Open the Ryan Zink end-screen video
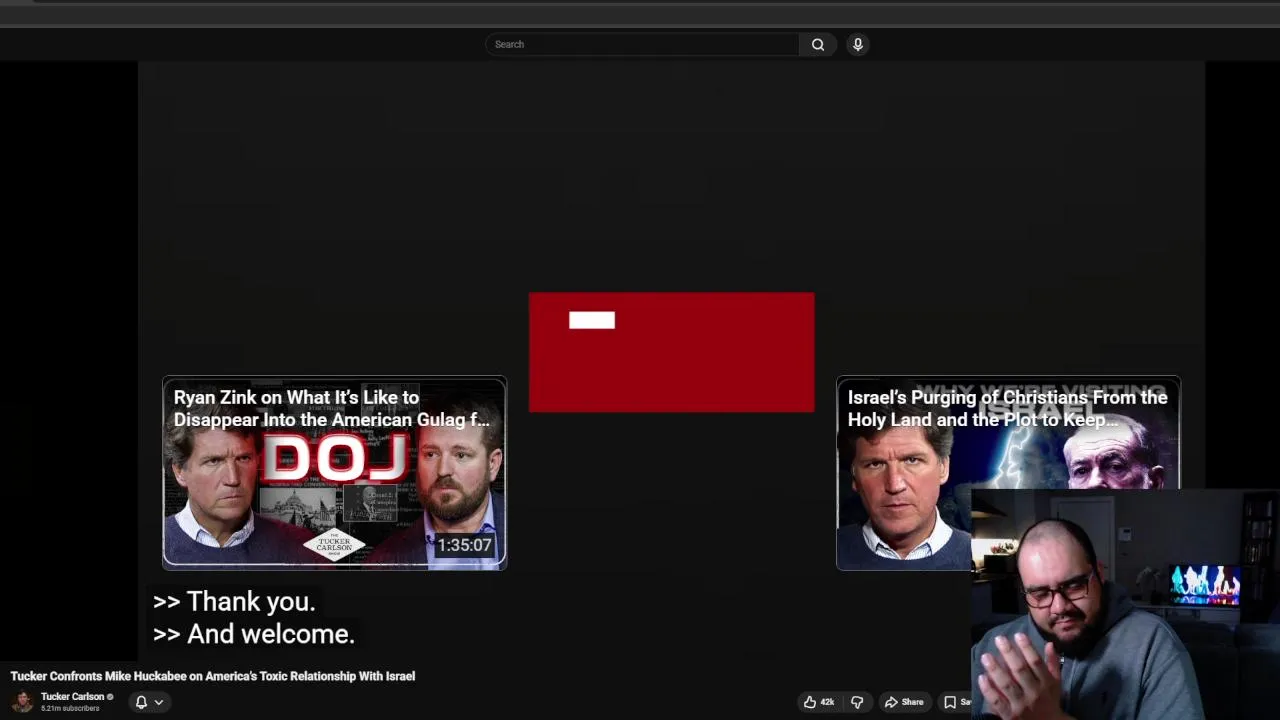The image size is (1280, 720). coord(335,473)
